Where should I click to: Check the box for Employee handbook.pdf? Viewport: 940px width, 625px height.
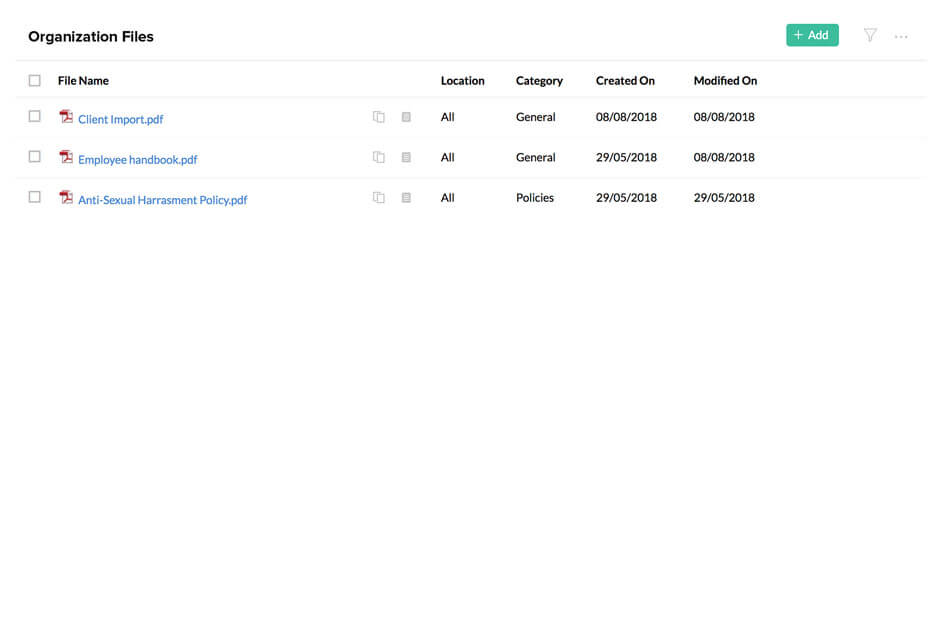35,156
